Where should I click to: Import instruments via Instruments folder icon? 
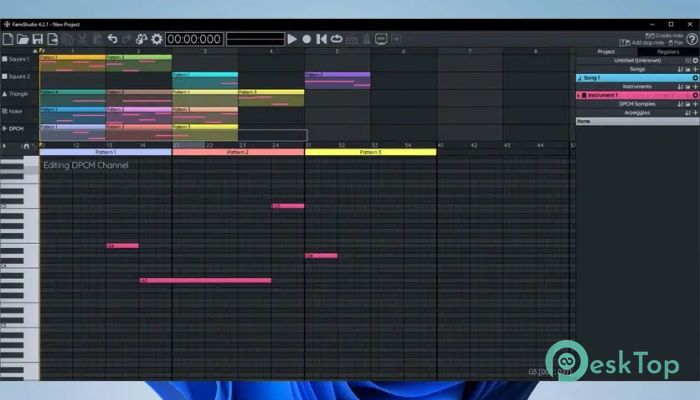click(688, 87)
